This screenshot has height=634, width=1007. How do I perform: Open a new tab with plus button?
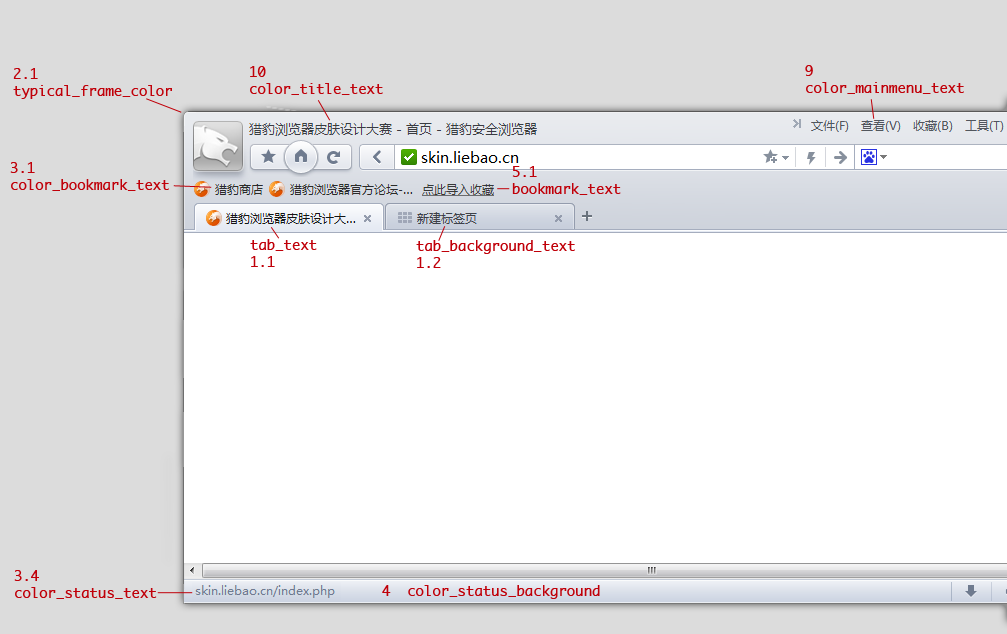tap(586, 216)
